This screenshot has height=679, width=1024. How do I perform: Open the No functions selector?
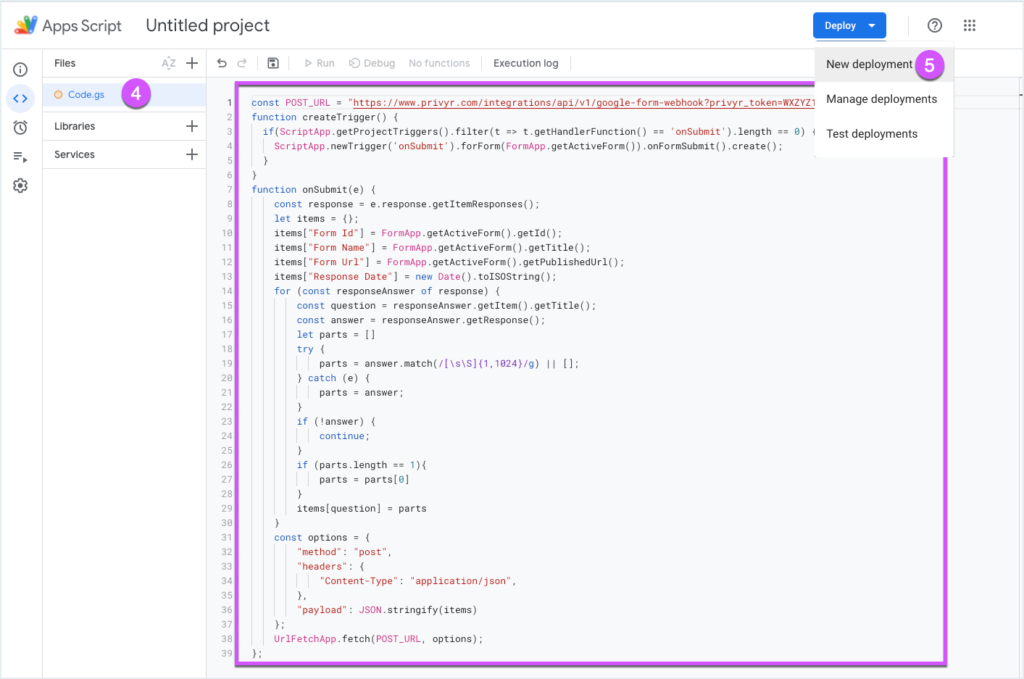tap(439, 63)
